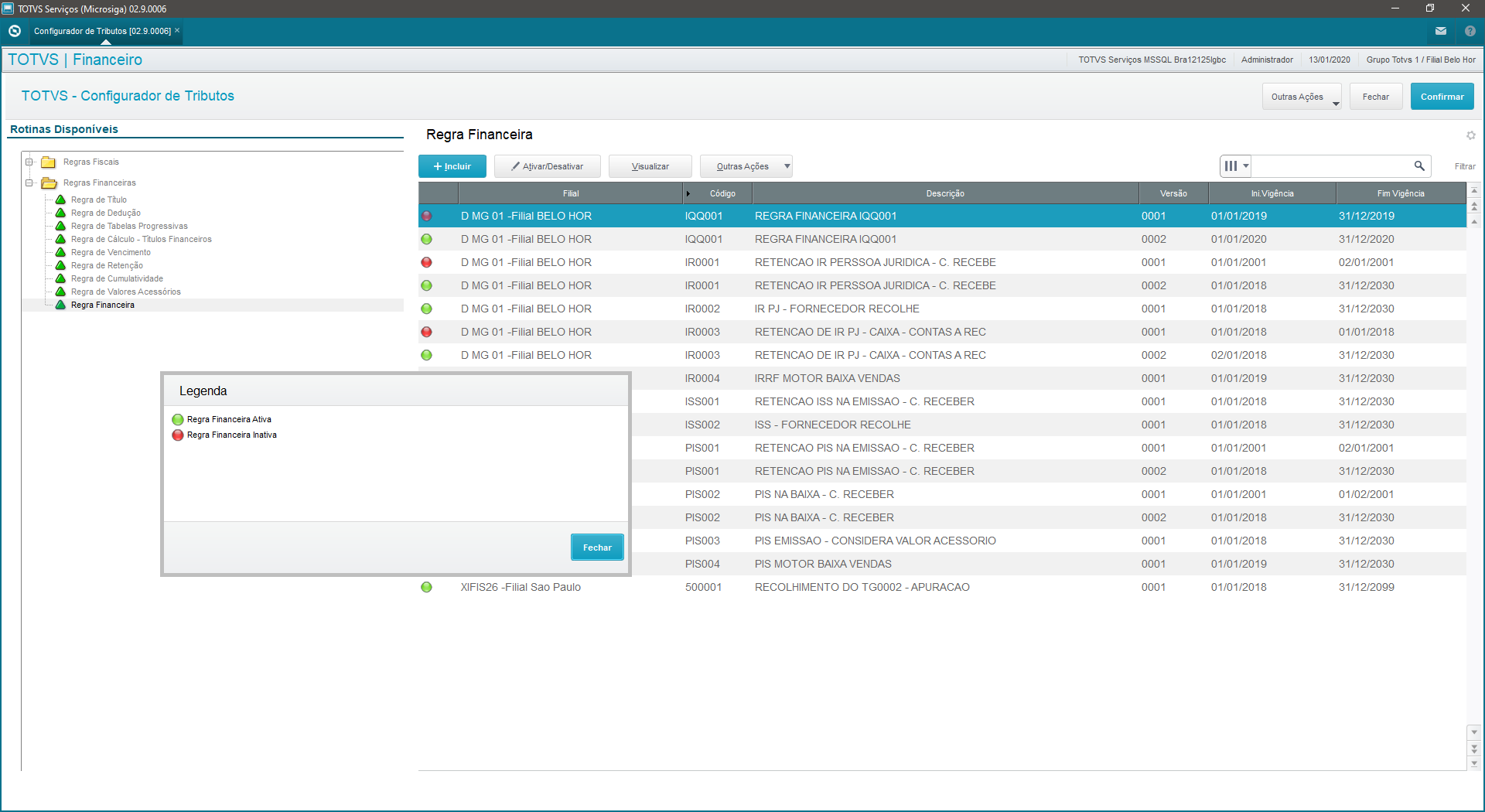This screenshot has height=812, width=1485.
Task: Click the red status dot of IR0003 version 0001
Action: (x=426, y=332)
